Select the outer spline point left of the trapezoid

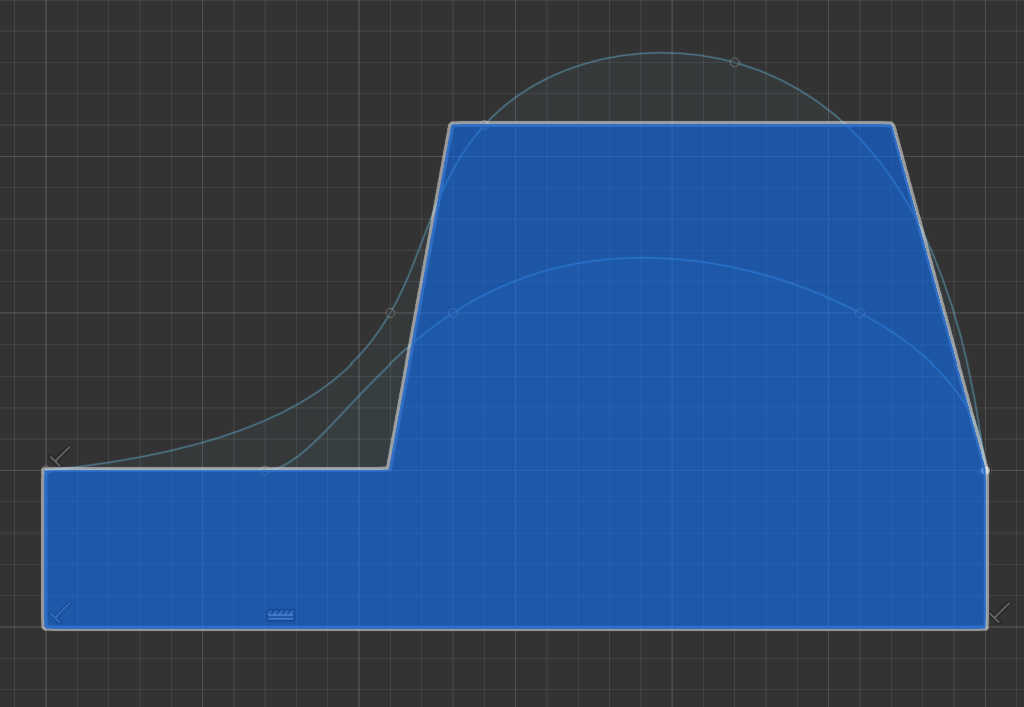tap(390, 313)
